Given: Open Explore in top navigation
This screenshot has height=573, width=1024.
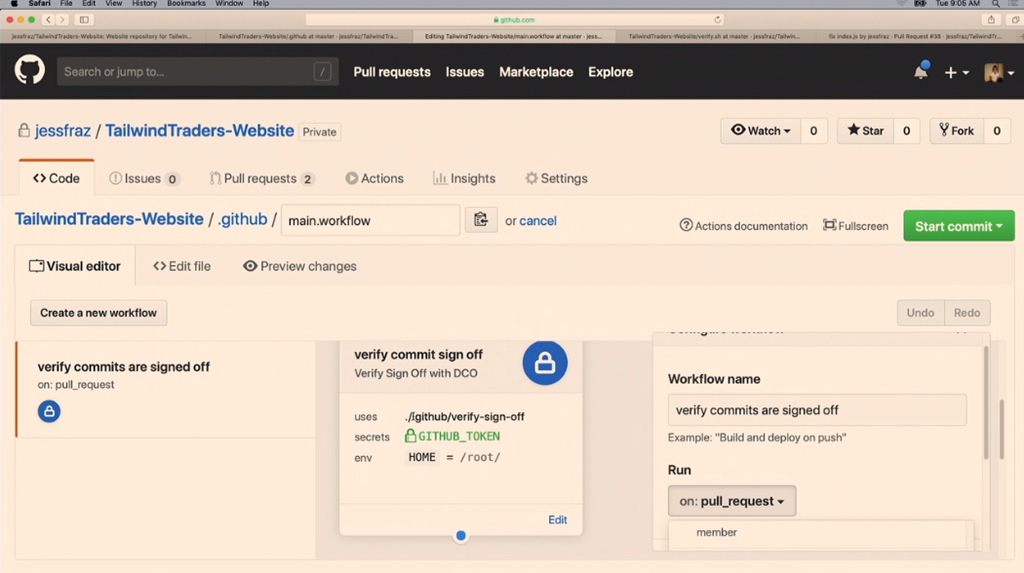Looking at the screenshot, I should (x=611, y=72).
